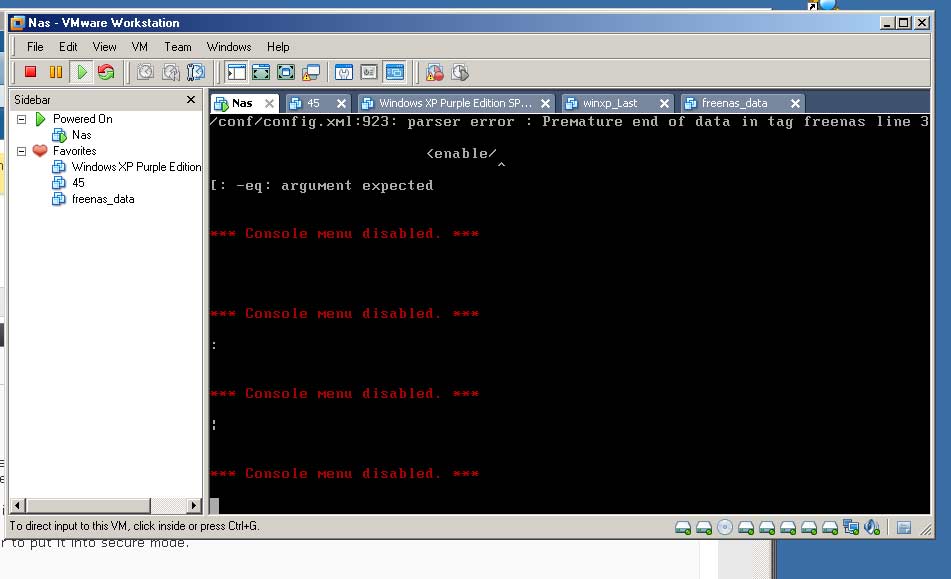
Task: Open the VM menu
Action: (x=139, y=47)
